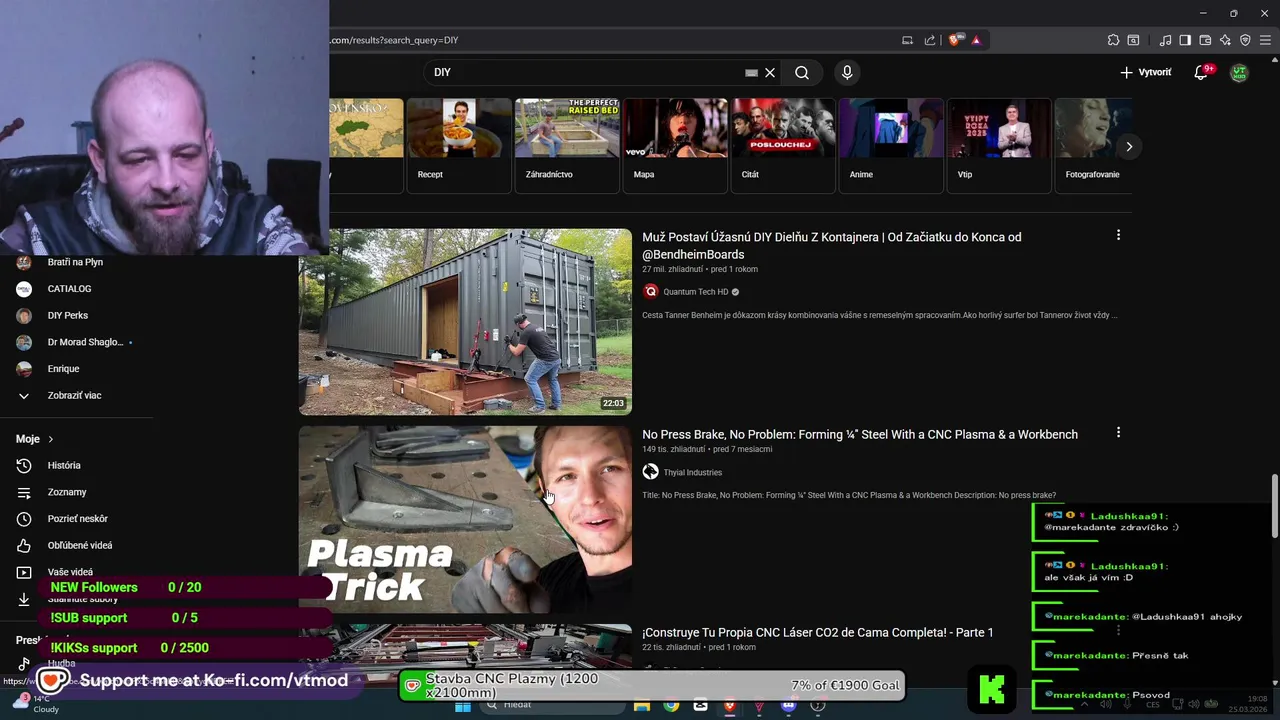Select the Fotografovanie category chip
This screenshot has height=720, width=1280.
pyautogui.click(x=1093, y=145)
